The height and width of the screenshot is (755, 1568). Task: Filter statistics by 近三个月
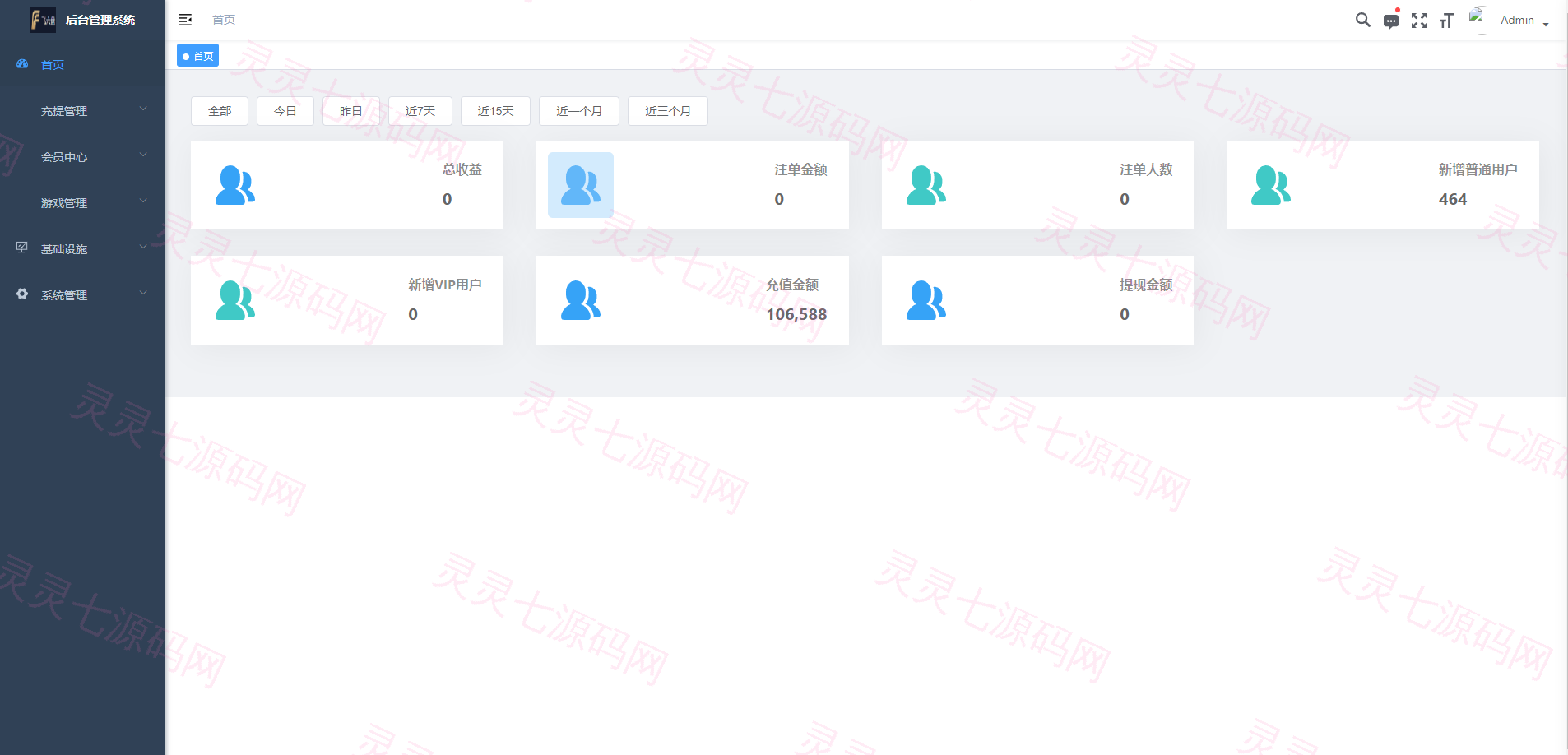pos(668,111)
